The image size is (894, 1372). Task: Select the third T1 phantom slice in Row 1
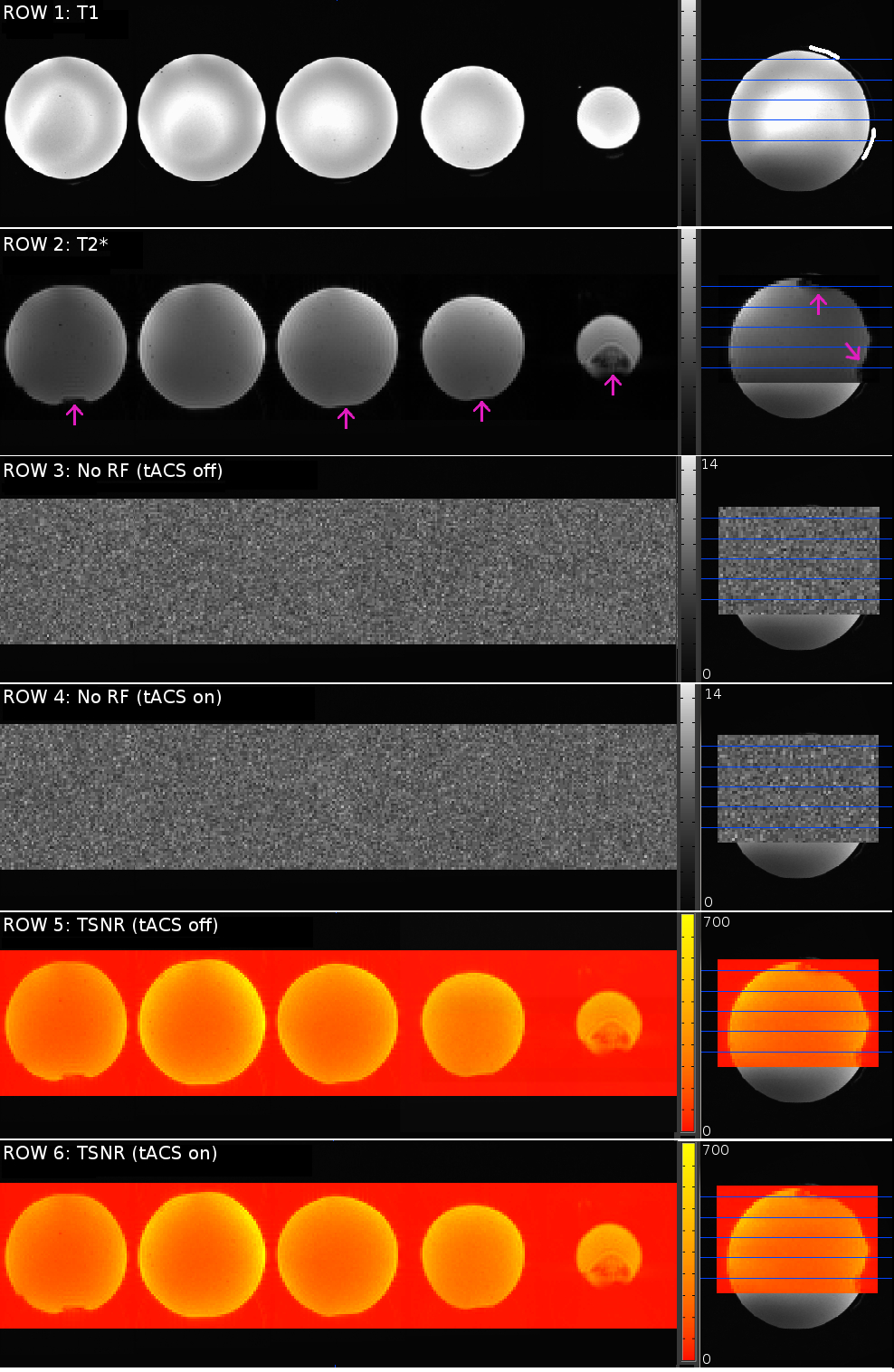[337, 119]
